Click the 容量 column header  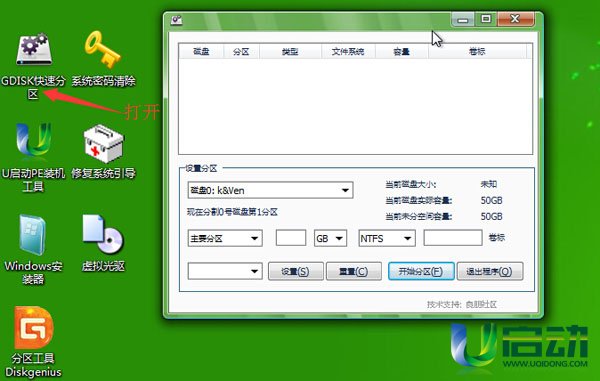pos(402,51)
